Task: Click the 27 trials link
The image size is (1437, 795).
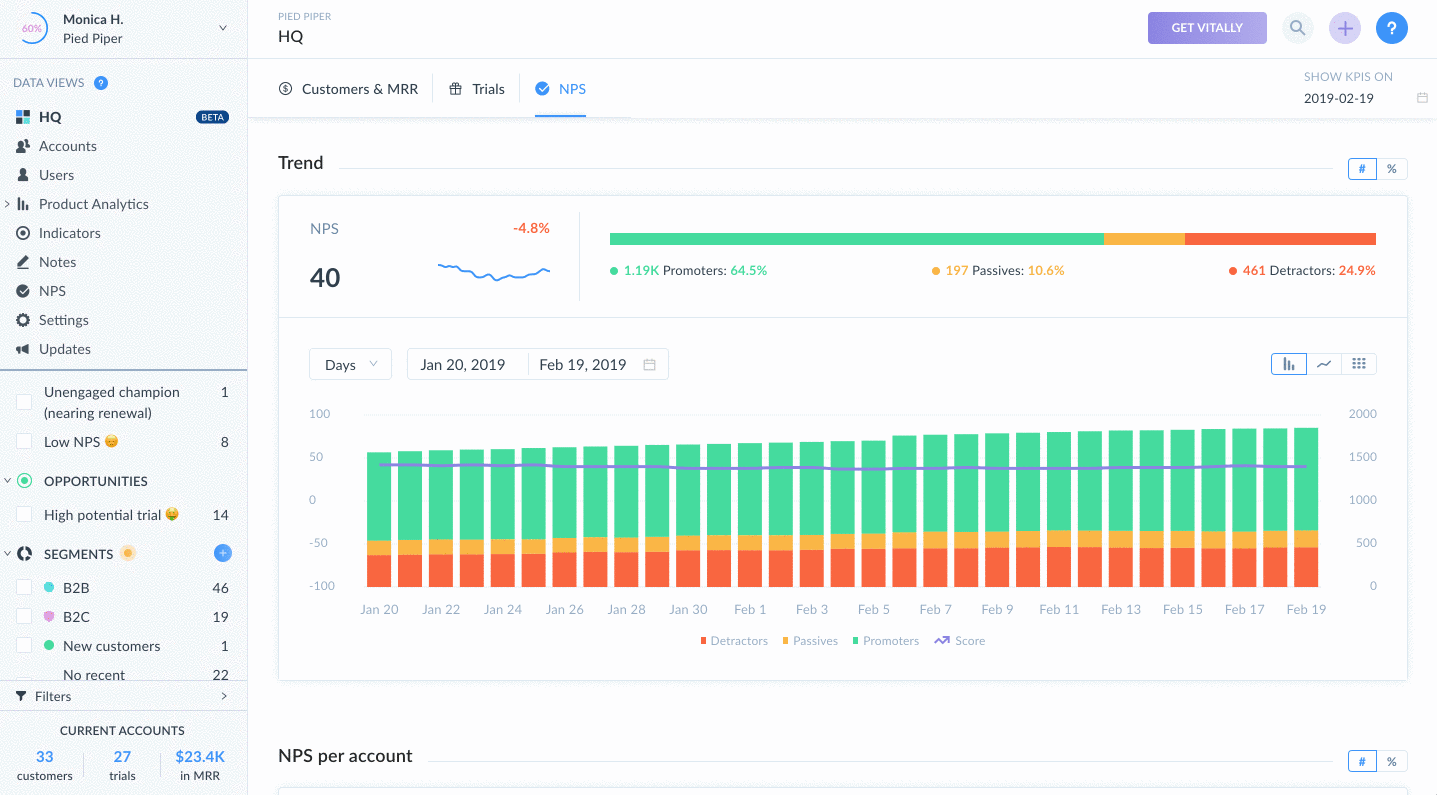Action: click(x=122, y=765)
